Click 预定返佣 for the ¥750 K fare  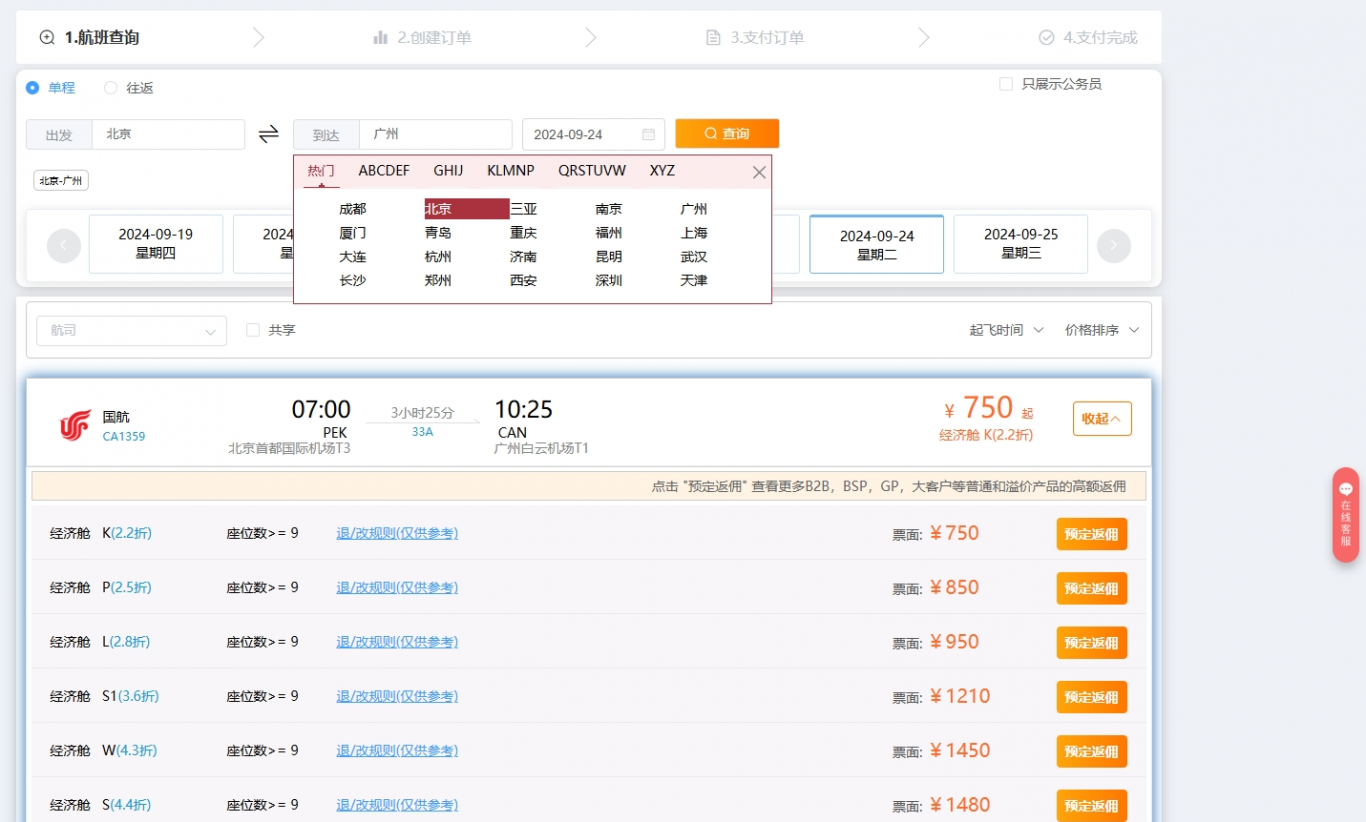[1092, 534]
